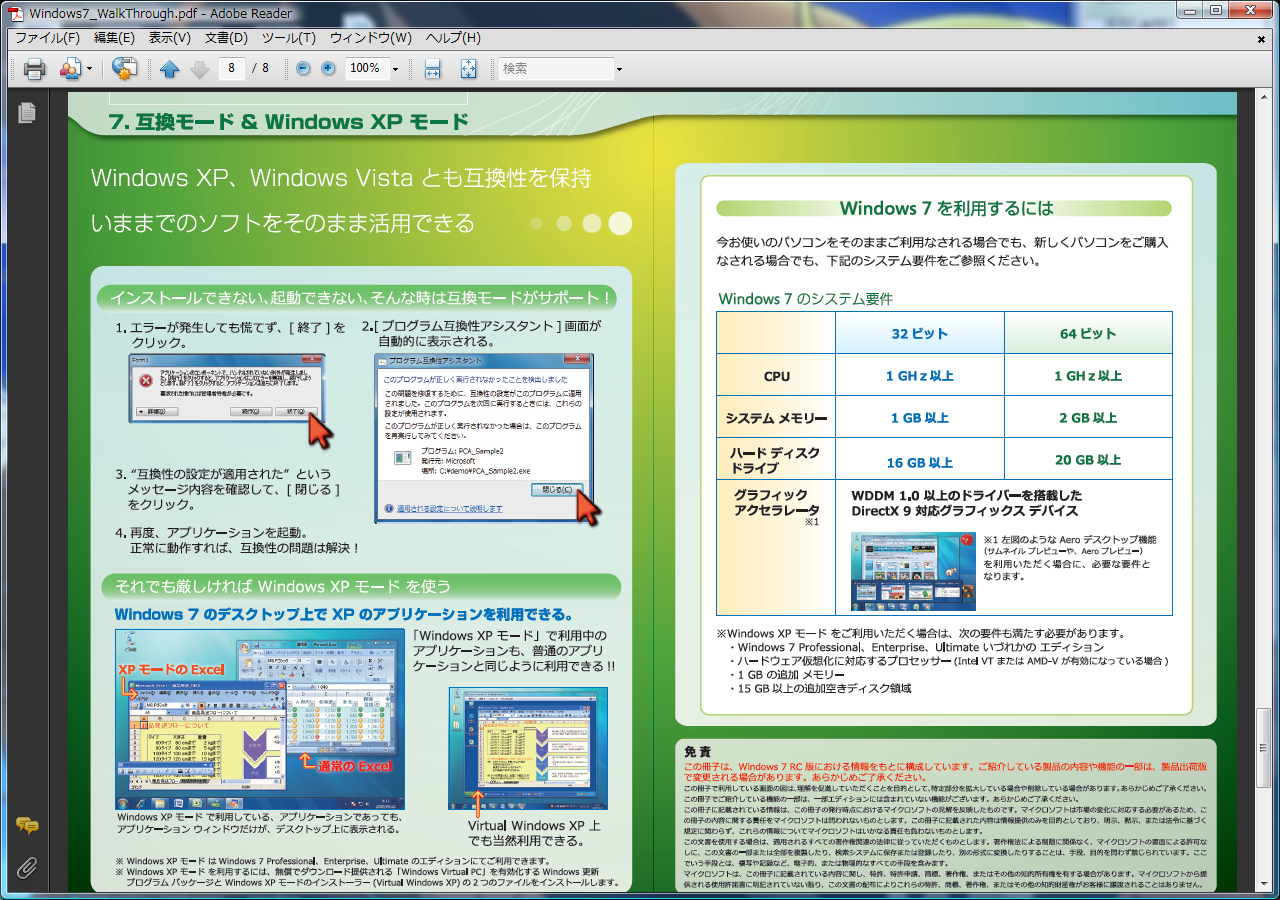The height and width of the screenshot is (900, 1280).
Task: Click the プログラム互換性アシスタント dialog screenshot
Action: pos(484,438)
